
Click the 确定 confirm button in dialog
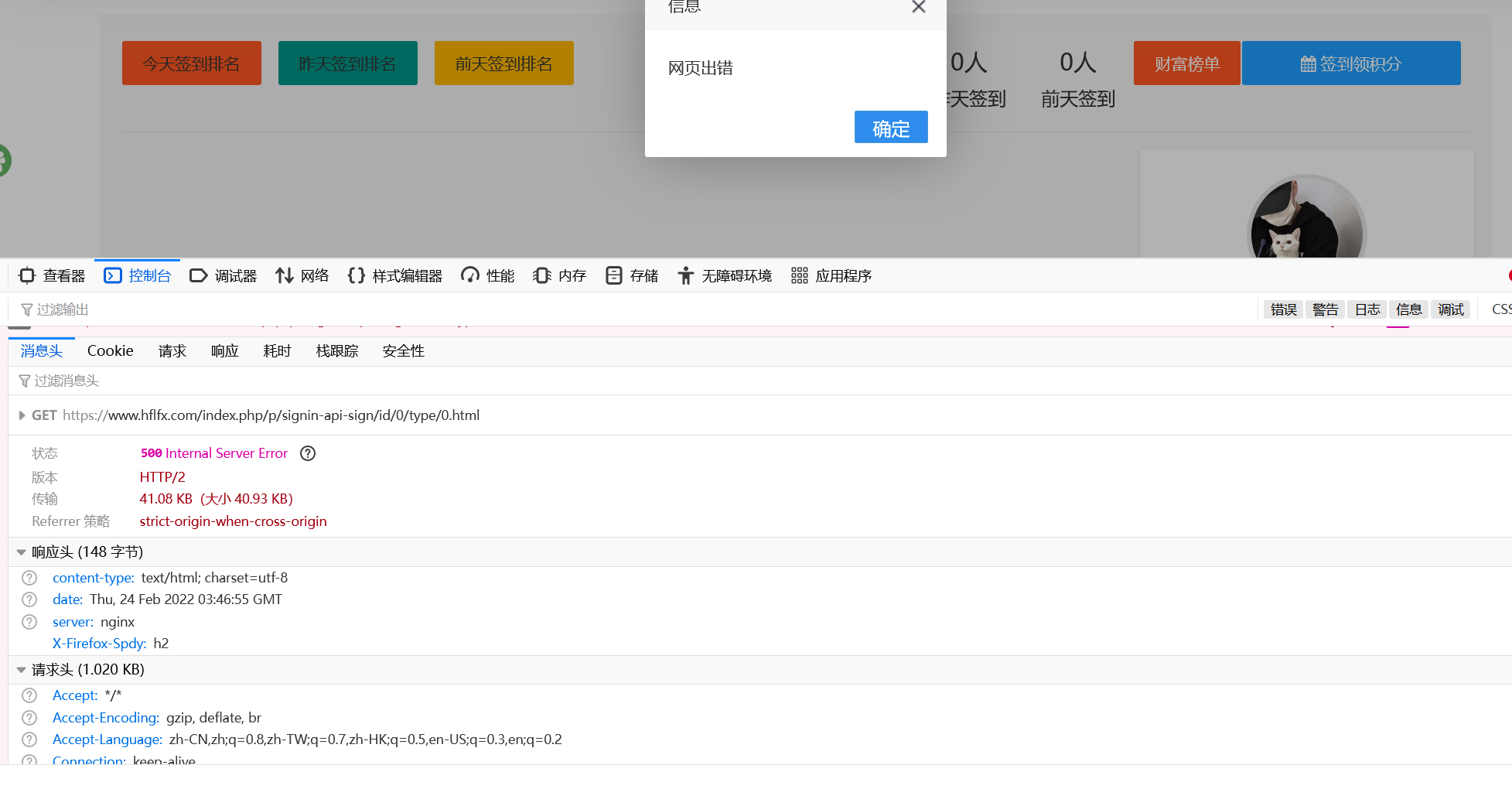(890, 128)
